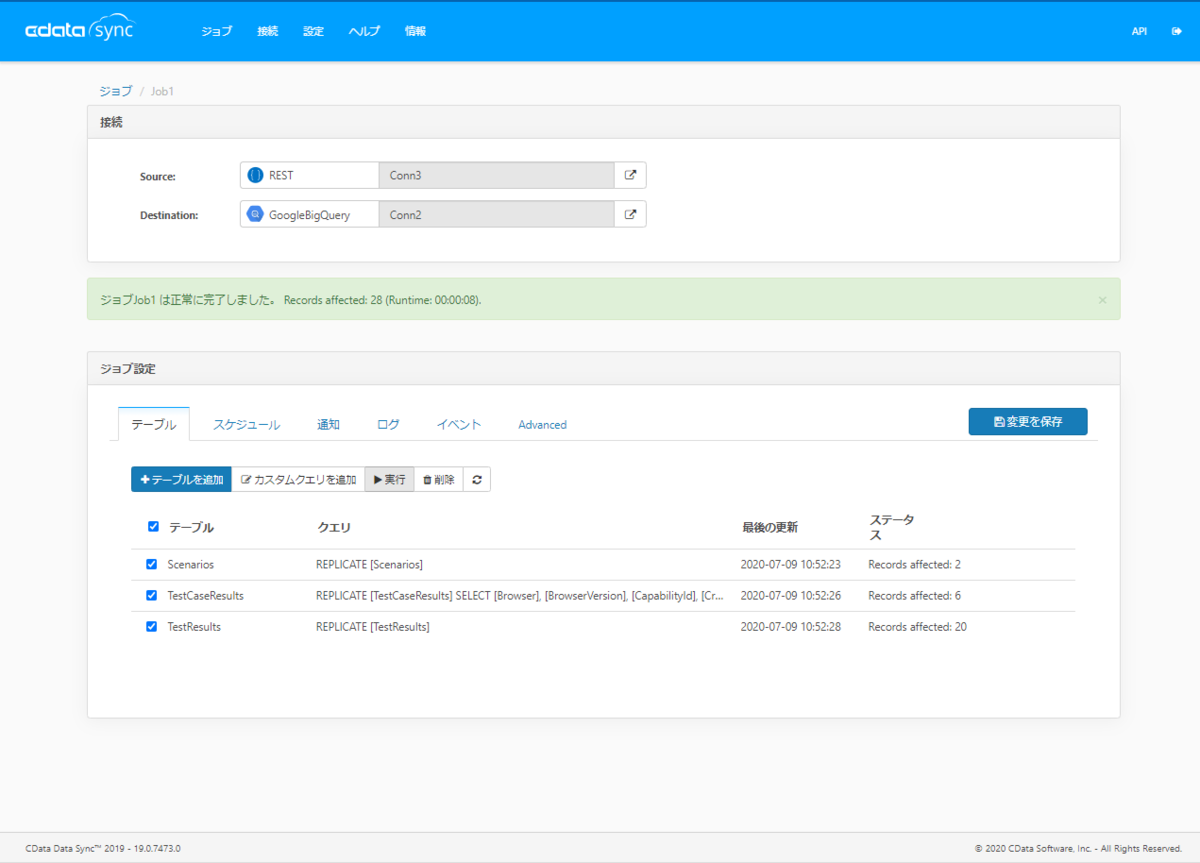Viewport: 1200px width, 863px height.
Task: Click the GoogleBigQuery destination icon
Action: (x=255, y=214)
